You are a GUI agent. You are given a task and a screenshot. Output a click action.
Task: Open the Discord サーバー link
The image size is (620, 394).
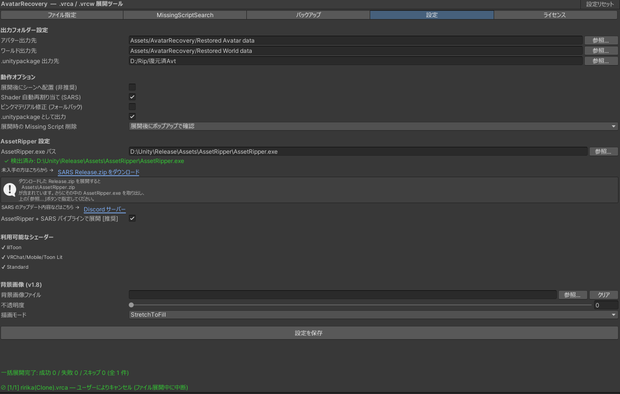104,209
